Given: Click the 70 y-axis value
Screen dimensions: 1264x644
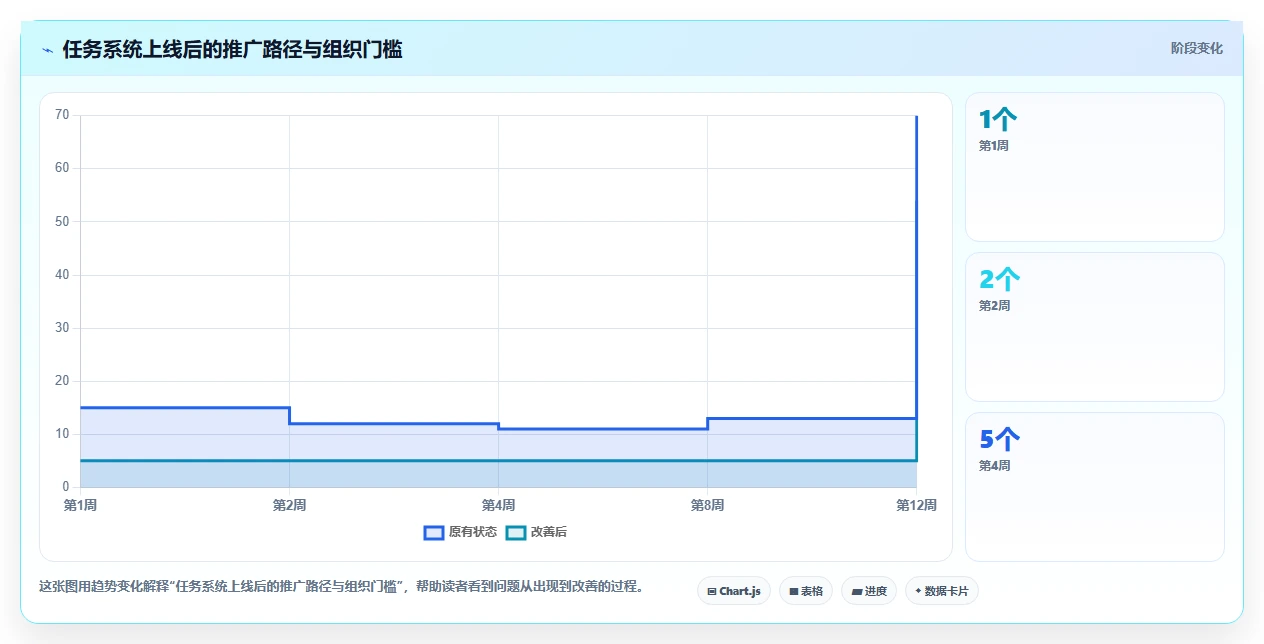Looking at the screenshot, I should tap(62, 115).
